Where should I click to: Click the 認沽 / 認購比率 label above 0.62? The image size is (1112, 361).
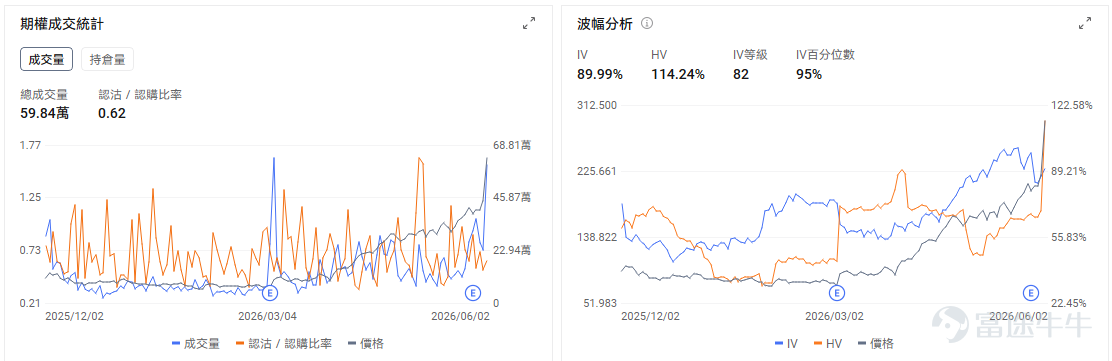tap(140, 94)
